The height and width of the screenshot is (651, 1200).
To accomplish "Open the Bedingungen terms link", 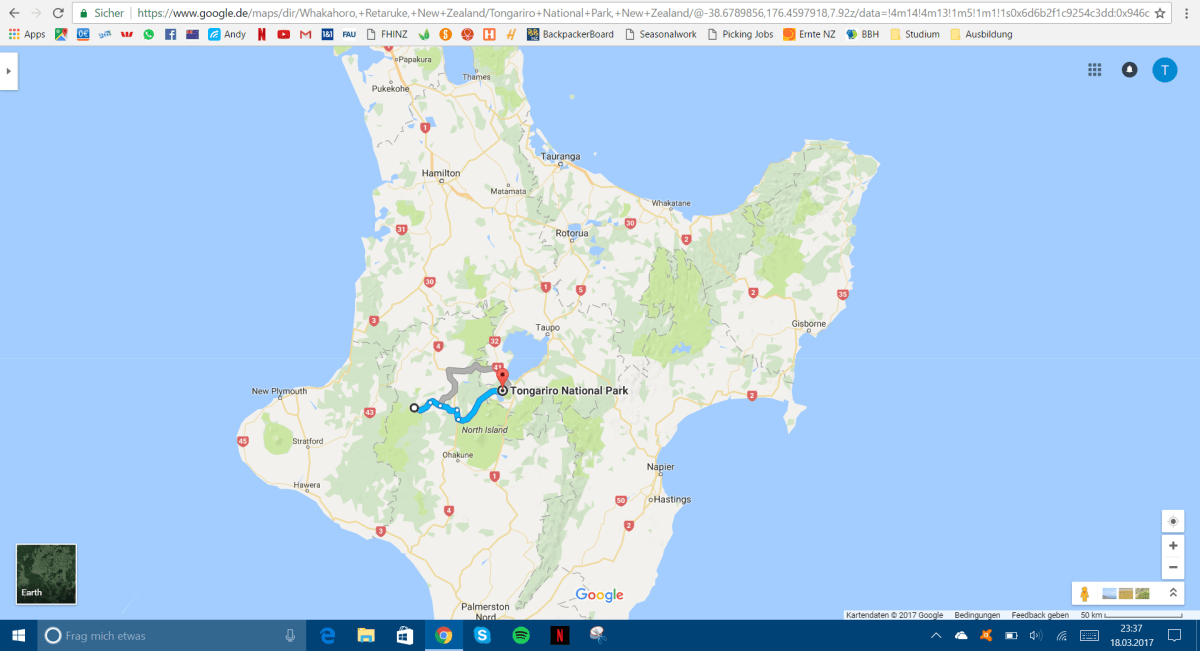I will point(977,615).
